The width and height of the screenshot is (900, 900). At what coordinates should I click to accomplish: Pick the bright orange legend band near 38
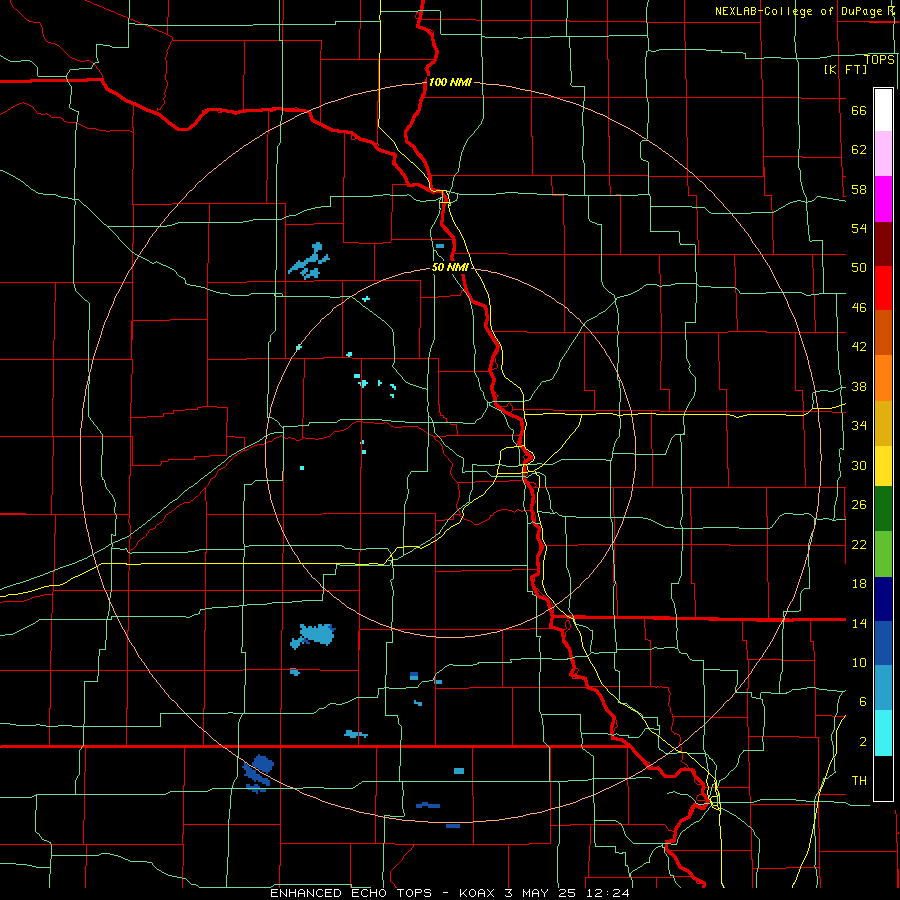coord(883,378)
